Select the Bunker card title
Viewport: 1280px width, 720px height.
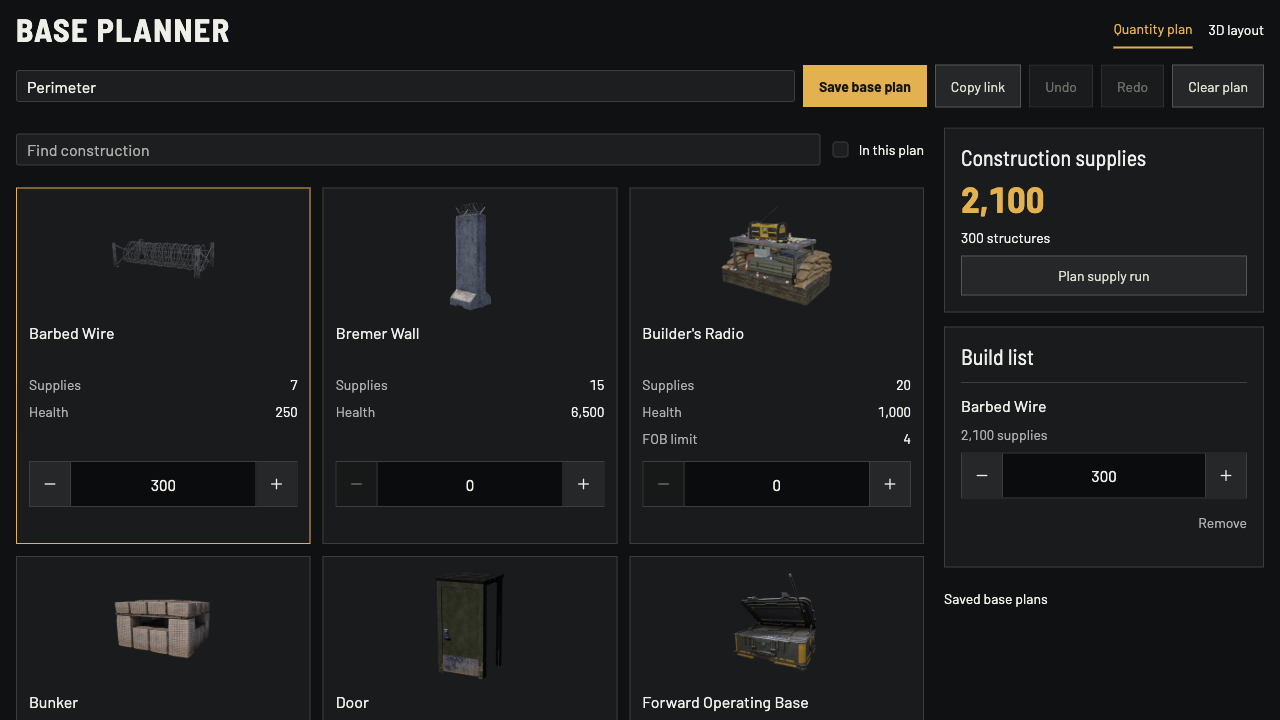pos(54,703)
